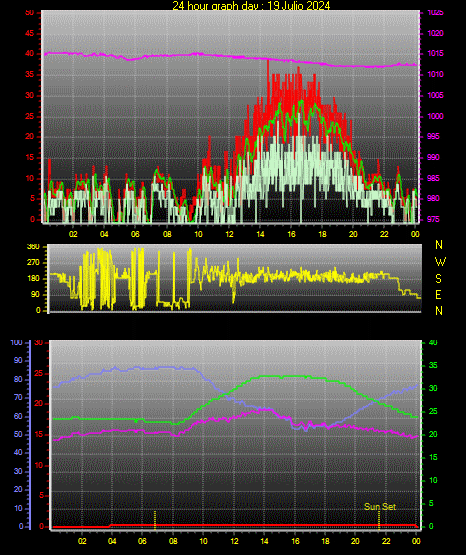Click the Sun Set label
Viewport: 466px width, 555px height.
pyautogui.click(x=380, y=507)
